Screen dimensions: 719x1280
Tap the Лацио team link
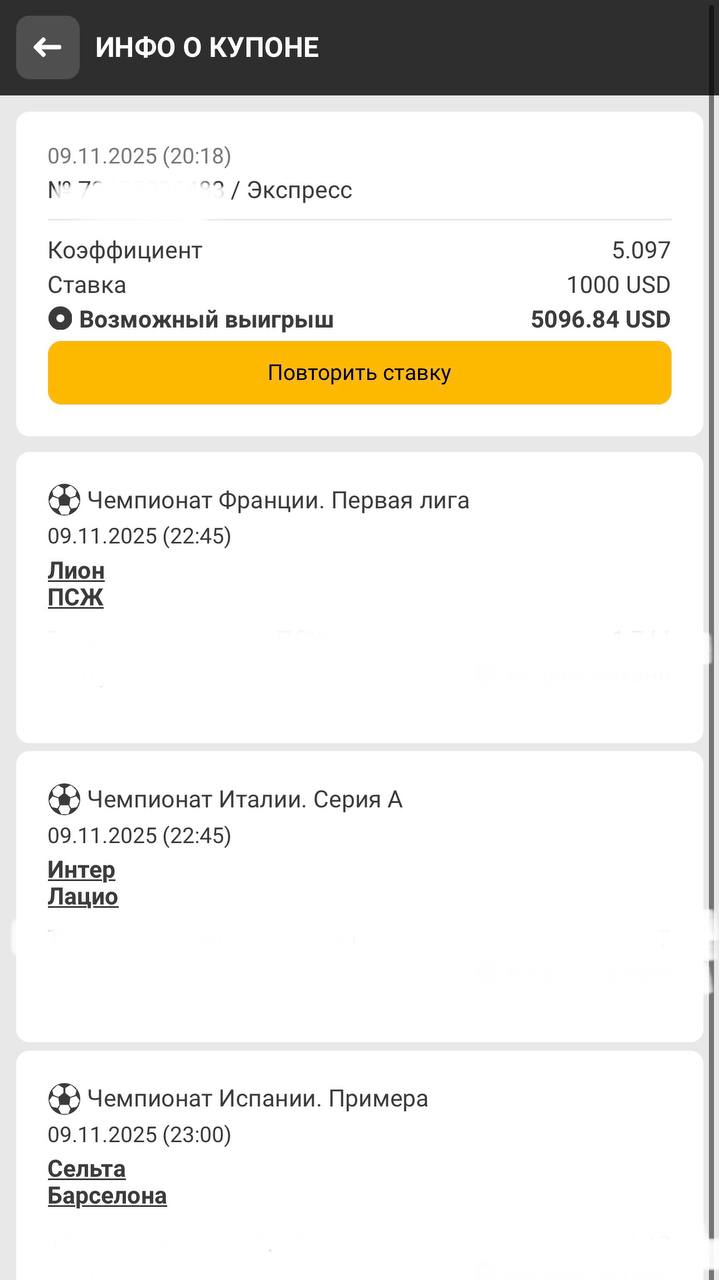coord(83,897)
